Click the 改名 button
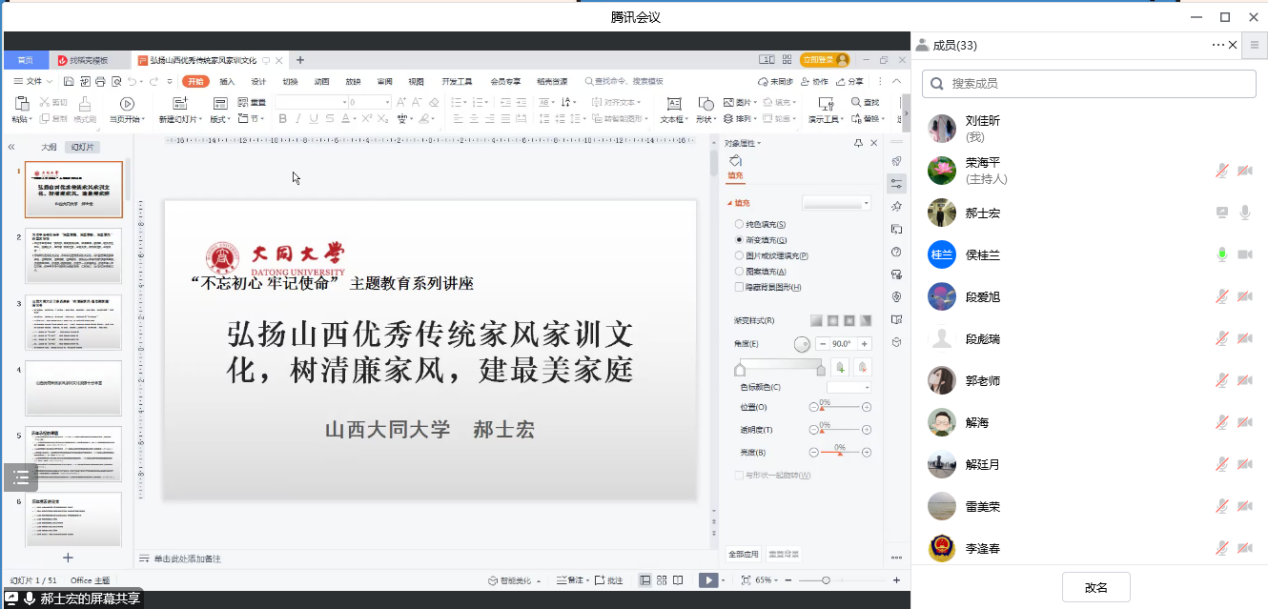 [1096, 587]
